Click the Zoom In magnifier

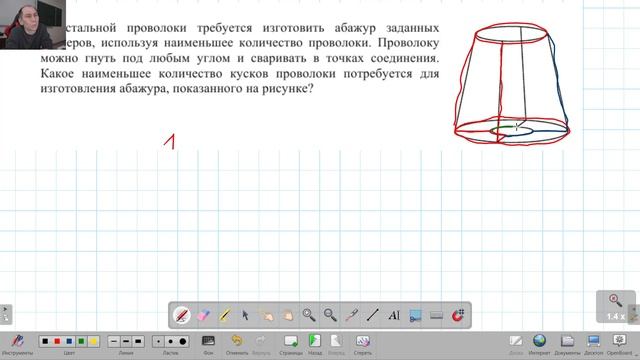(x=309, y=315)
